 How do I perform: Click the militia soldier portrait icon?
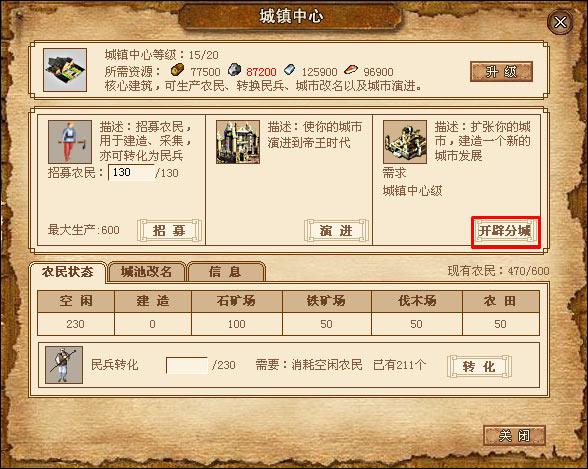coord(64,365)
